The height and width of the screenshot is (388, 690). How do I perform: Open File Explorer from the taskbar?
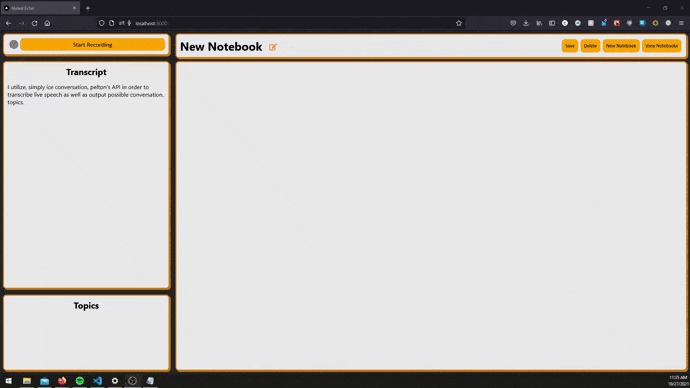point(27,381)
